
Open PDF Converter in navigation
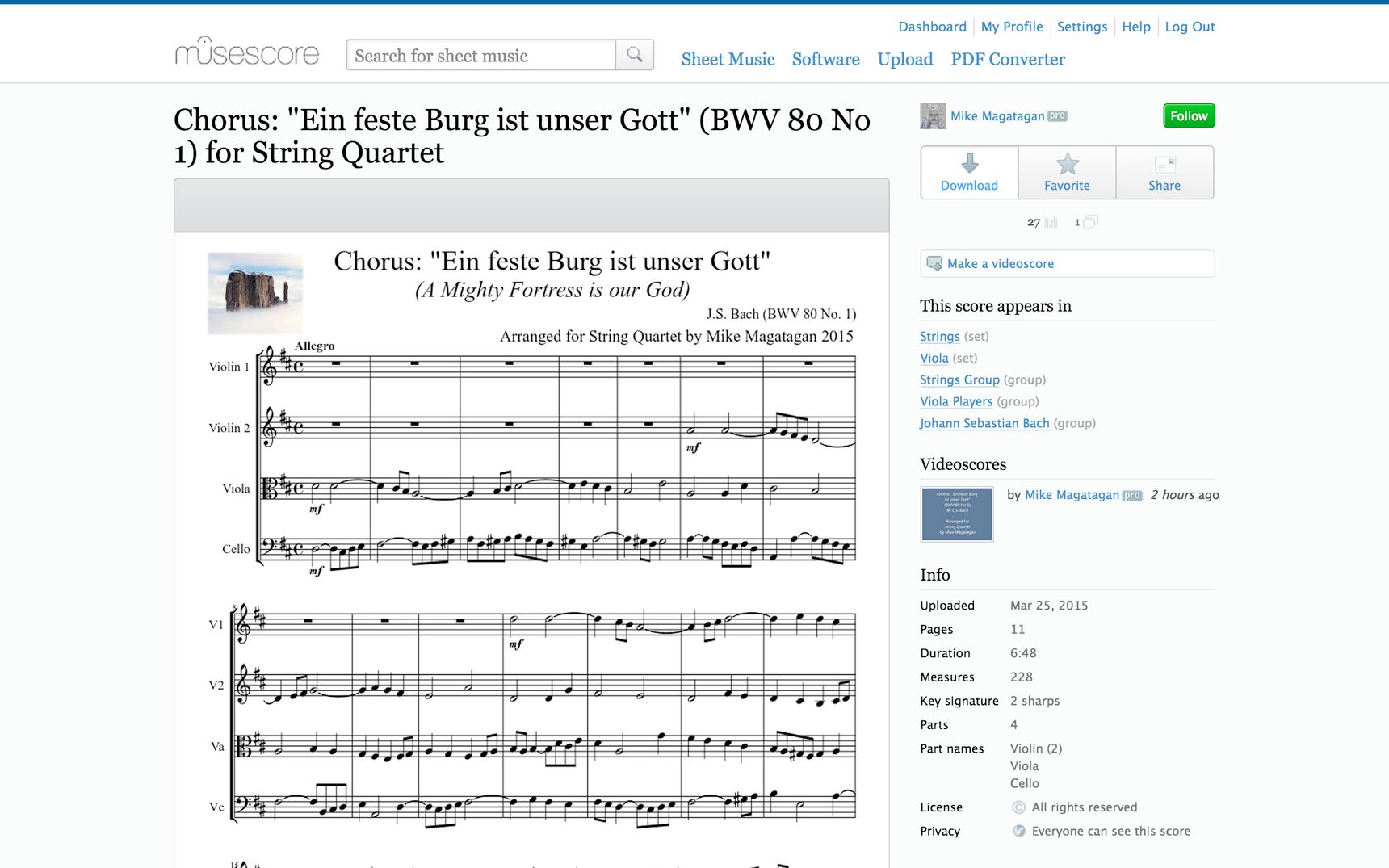point(1008,59)
